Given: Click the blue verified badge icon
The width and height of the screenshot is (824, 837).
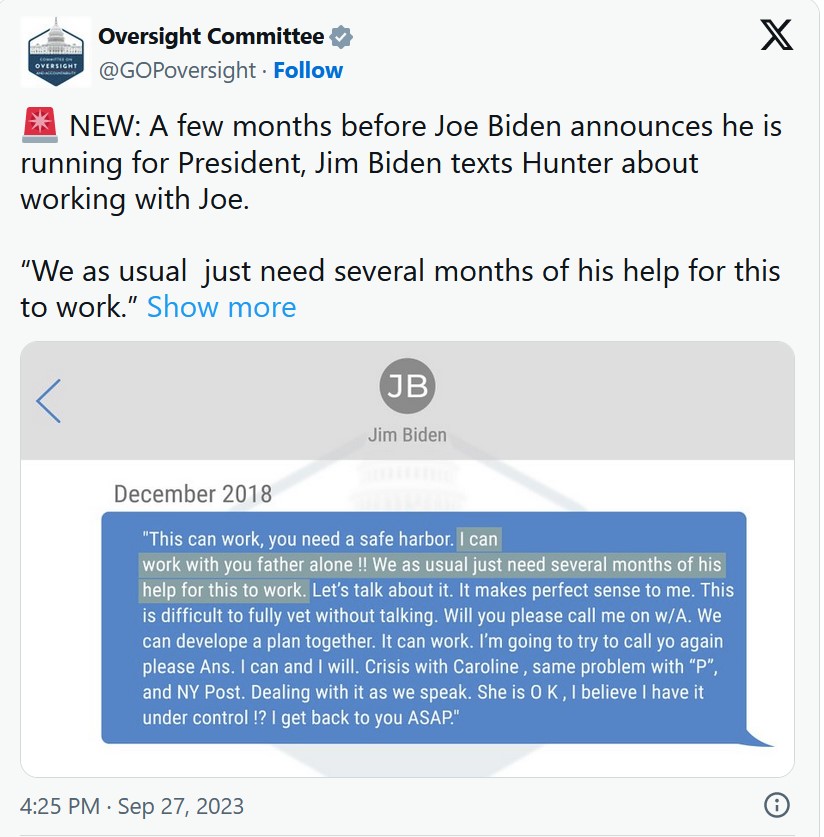Looking at the screenshot, I should click(x=340, y=37).
